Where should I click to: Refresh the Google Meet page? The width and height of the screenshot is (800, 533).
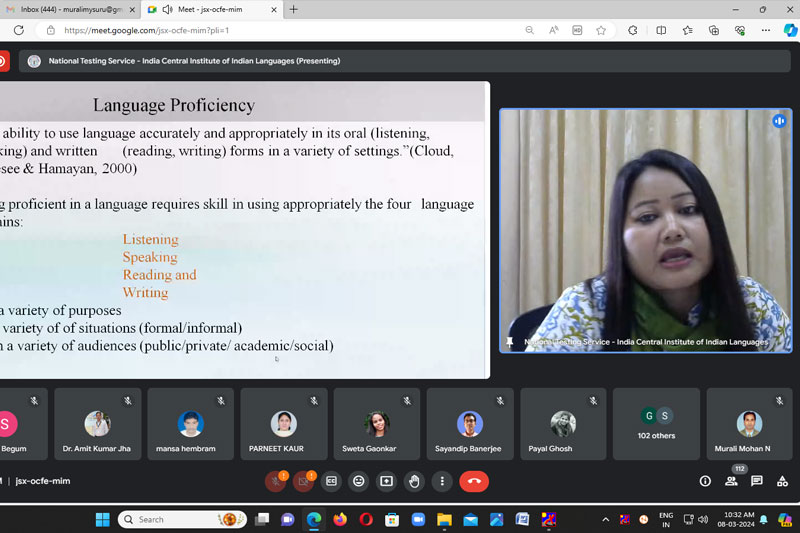click(19, 30)
